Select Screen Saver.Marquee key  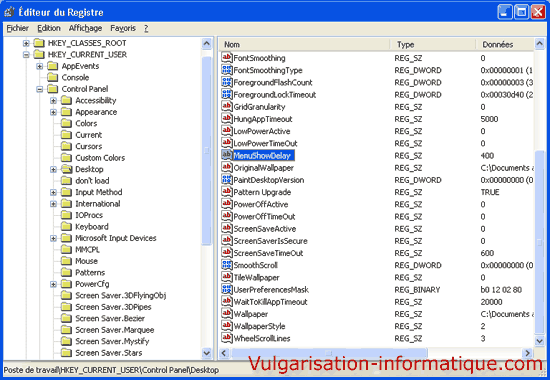115,330
